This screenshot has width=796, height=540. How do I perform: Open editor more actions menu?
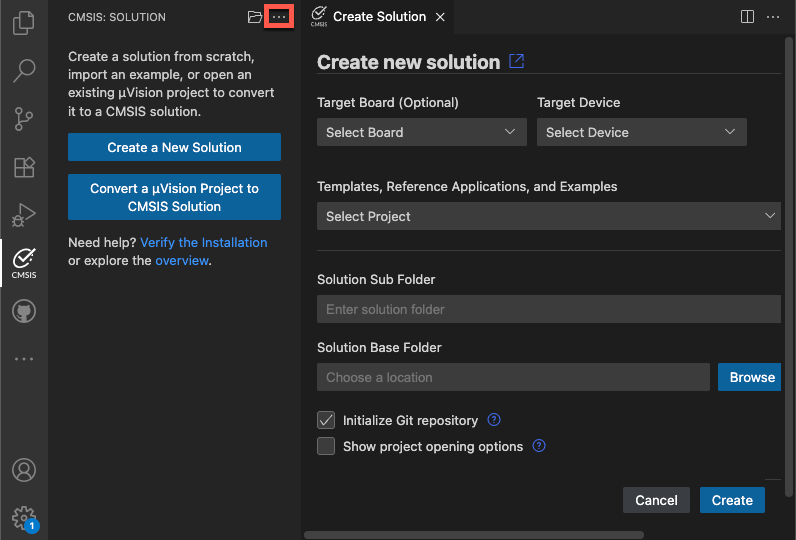click(773, 17)
